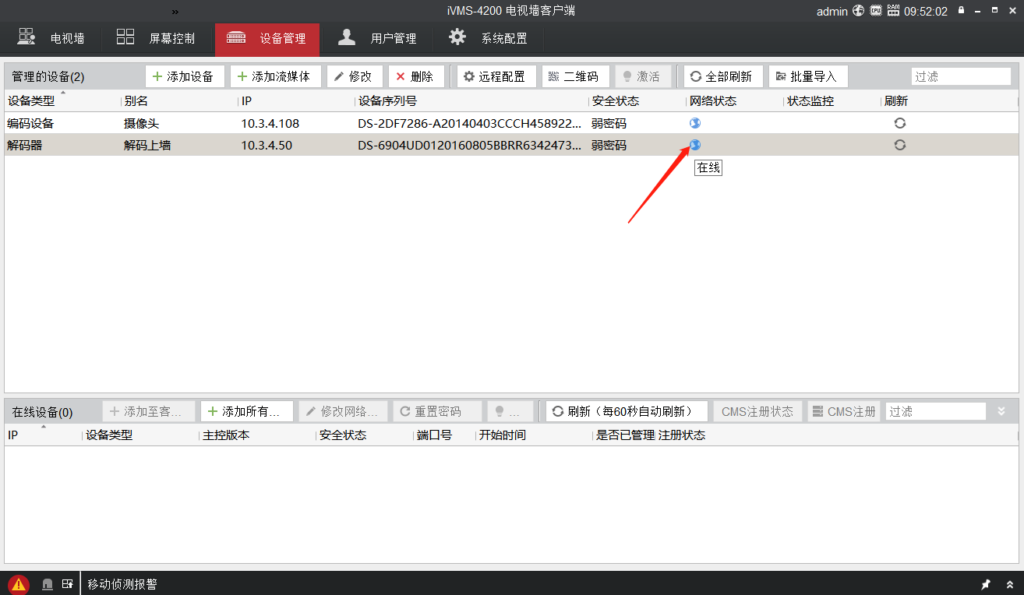Click the 全部刷新 button

pos(724,77)
